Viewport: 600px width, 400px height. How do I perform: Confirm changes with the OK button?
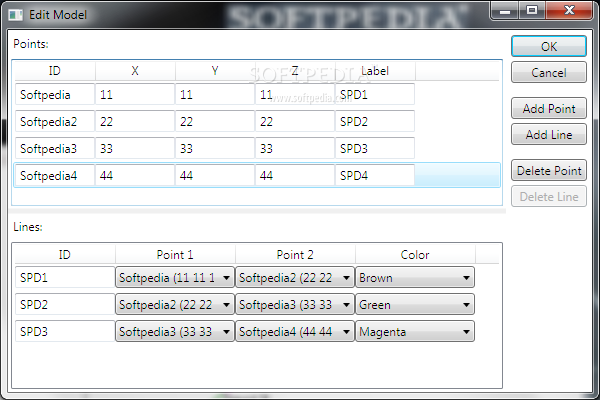[549, 46]
